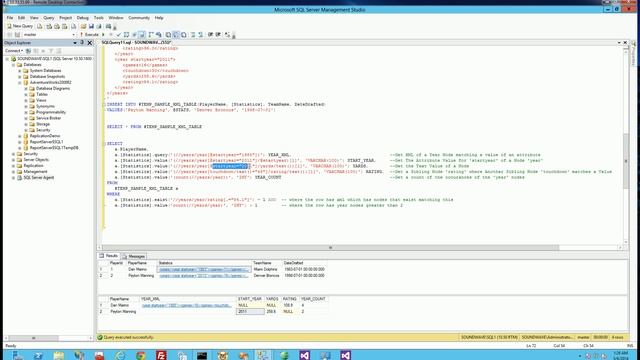640x360 pixels.
Task: Click the Database Engine Query icon beside New Query
Action: [x=40, y=26]
